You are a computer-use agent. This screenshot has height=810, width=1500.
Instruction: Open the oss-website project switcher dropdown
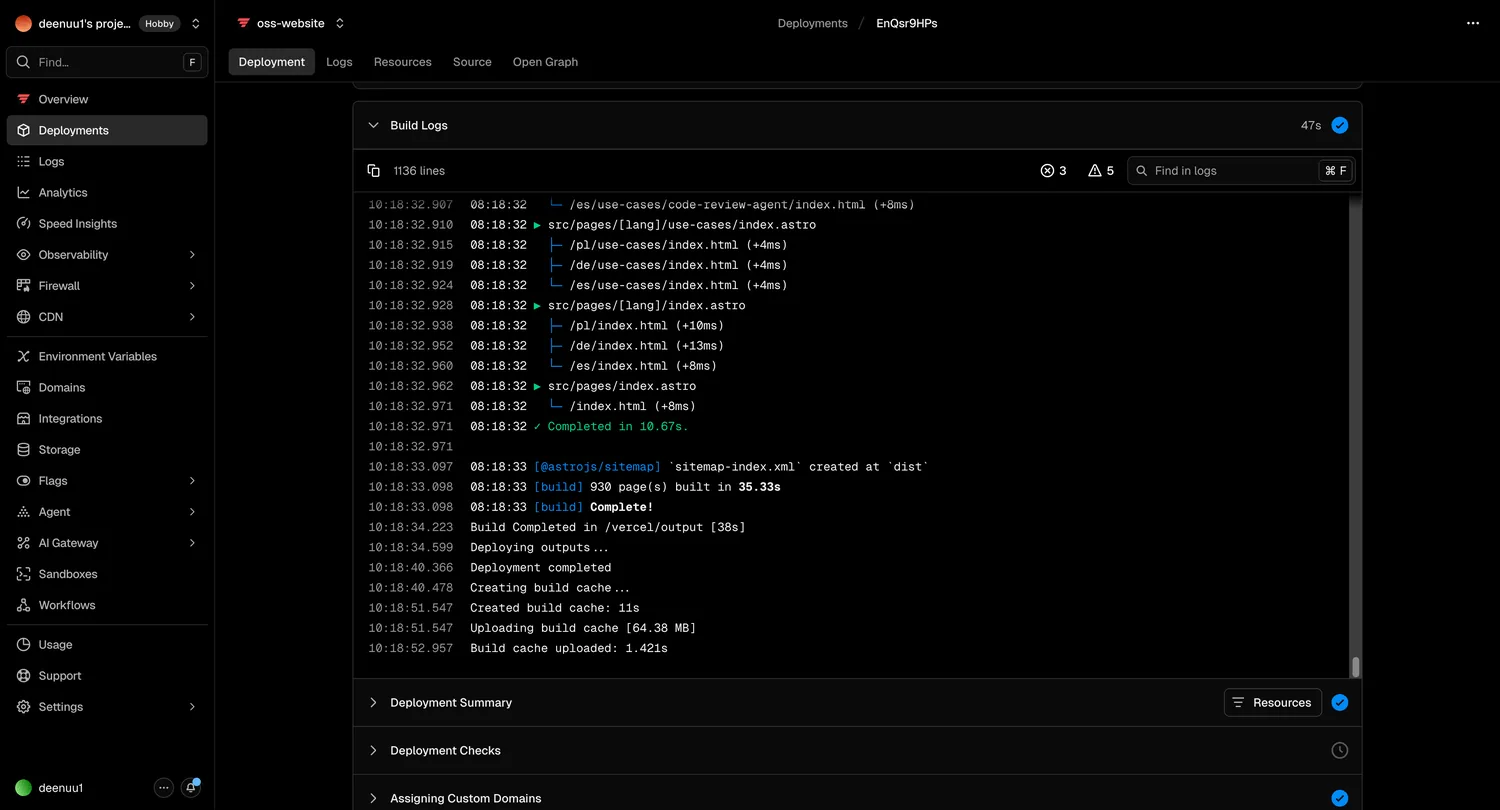pos(340,22)
